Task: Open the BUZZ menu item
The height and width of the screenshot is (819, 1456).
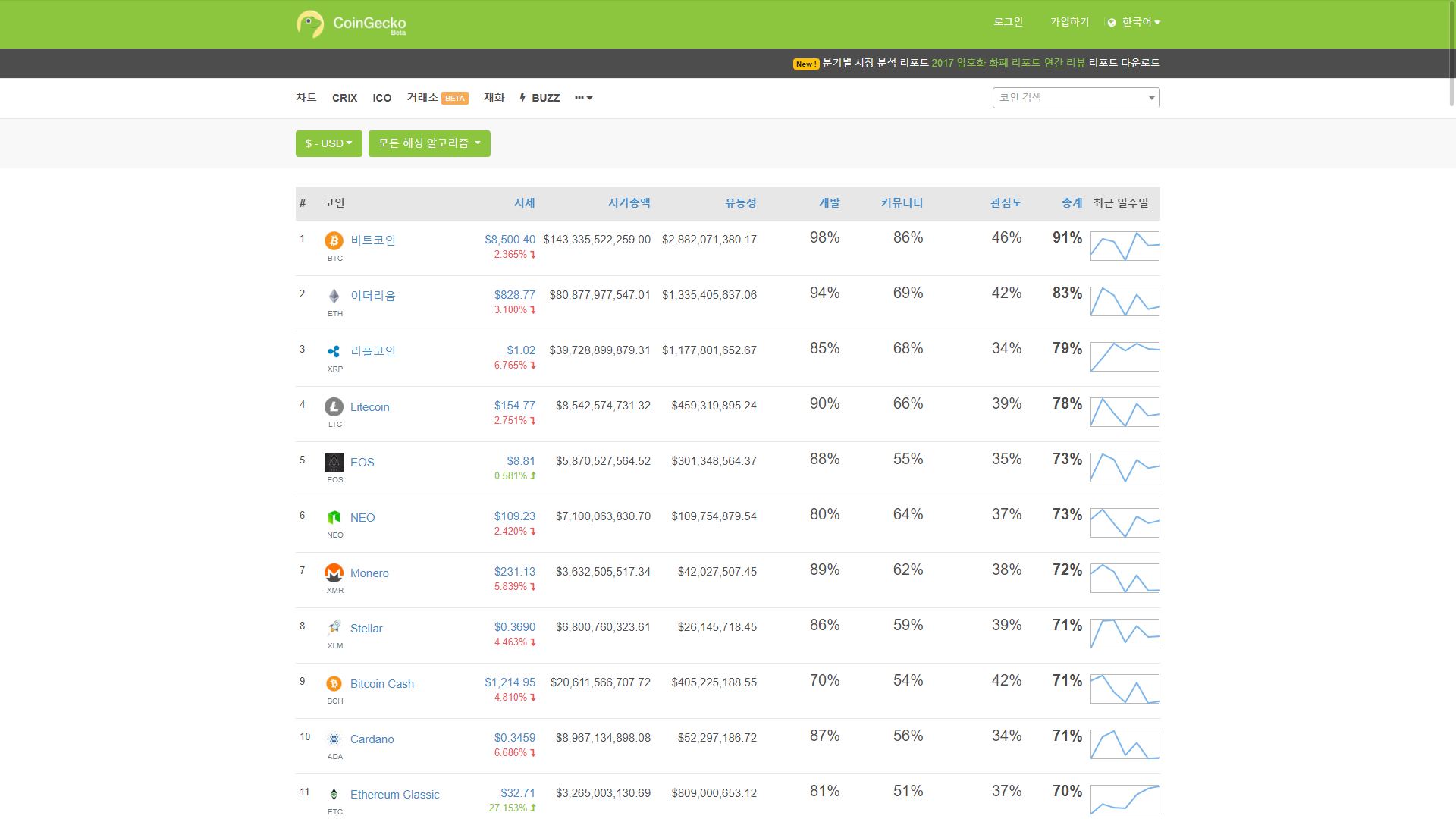Action: 538,98
